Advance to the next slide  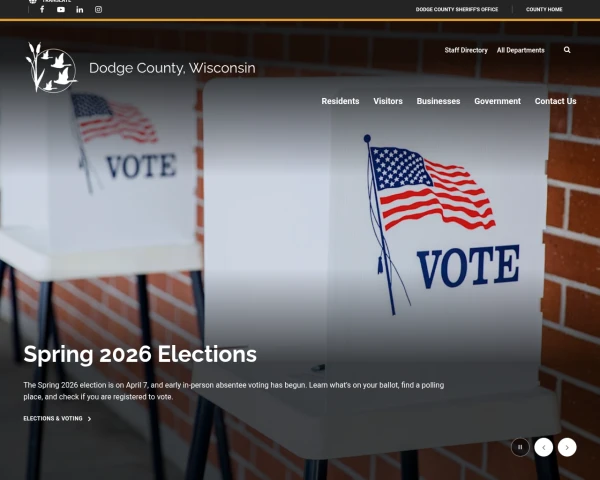click(x=567, y=447)
